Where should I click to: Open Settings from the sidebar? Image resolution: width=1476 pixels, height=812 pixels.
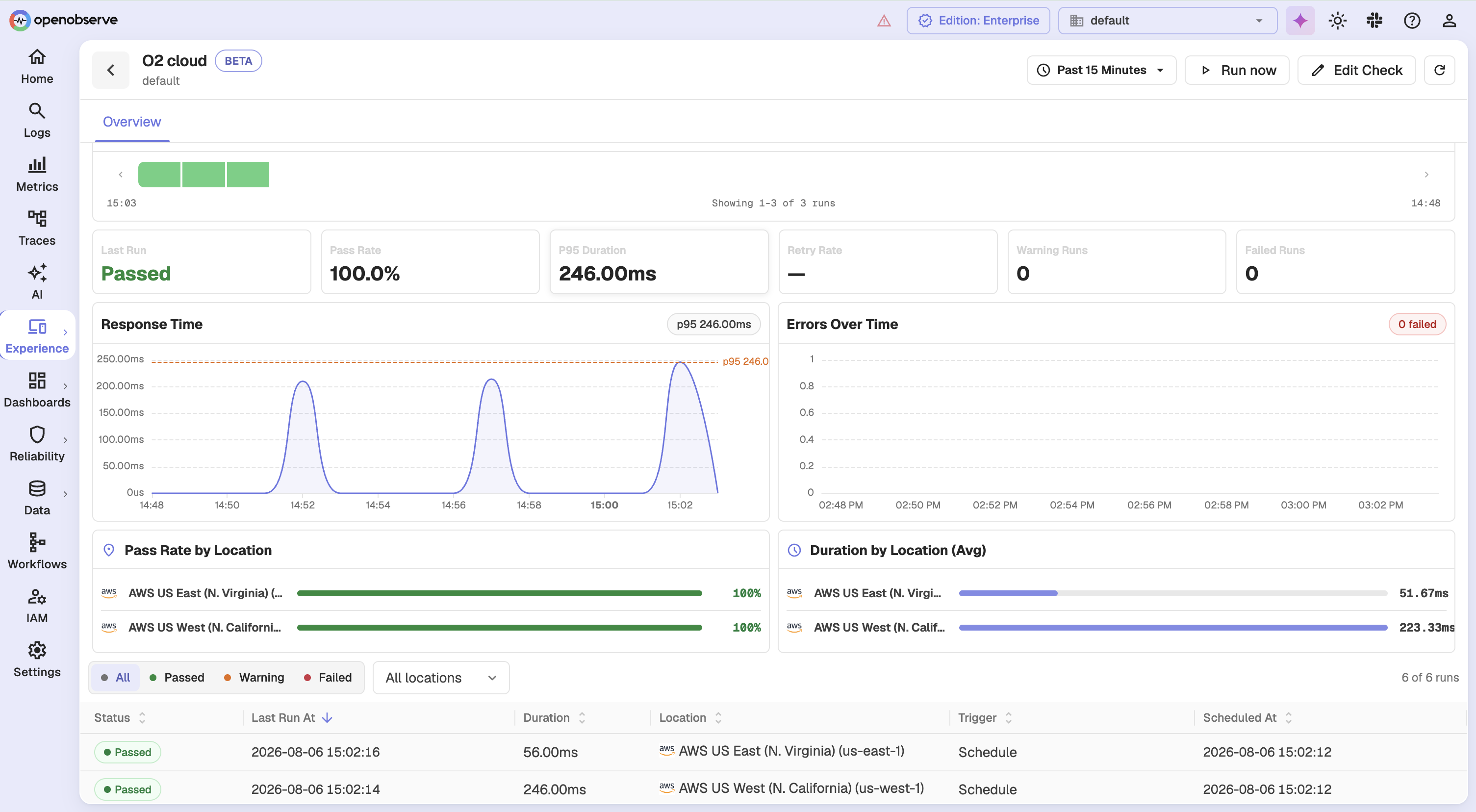click(37, 660)
